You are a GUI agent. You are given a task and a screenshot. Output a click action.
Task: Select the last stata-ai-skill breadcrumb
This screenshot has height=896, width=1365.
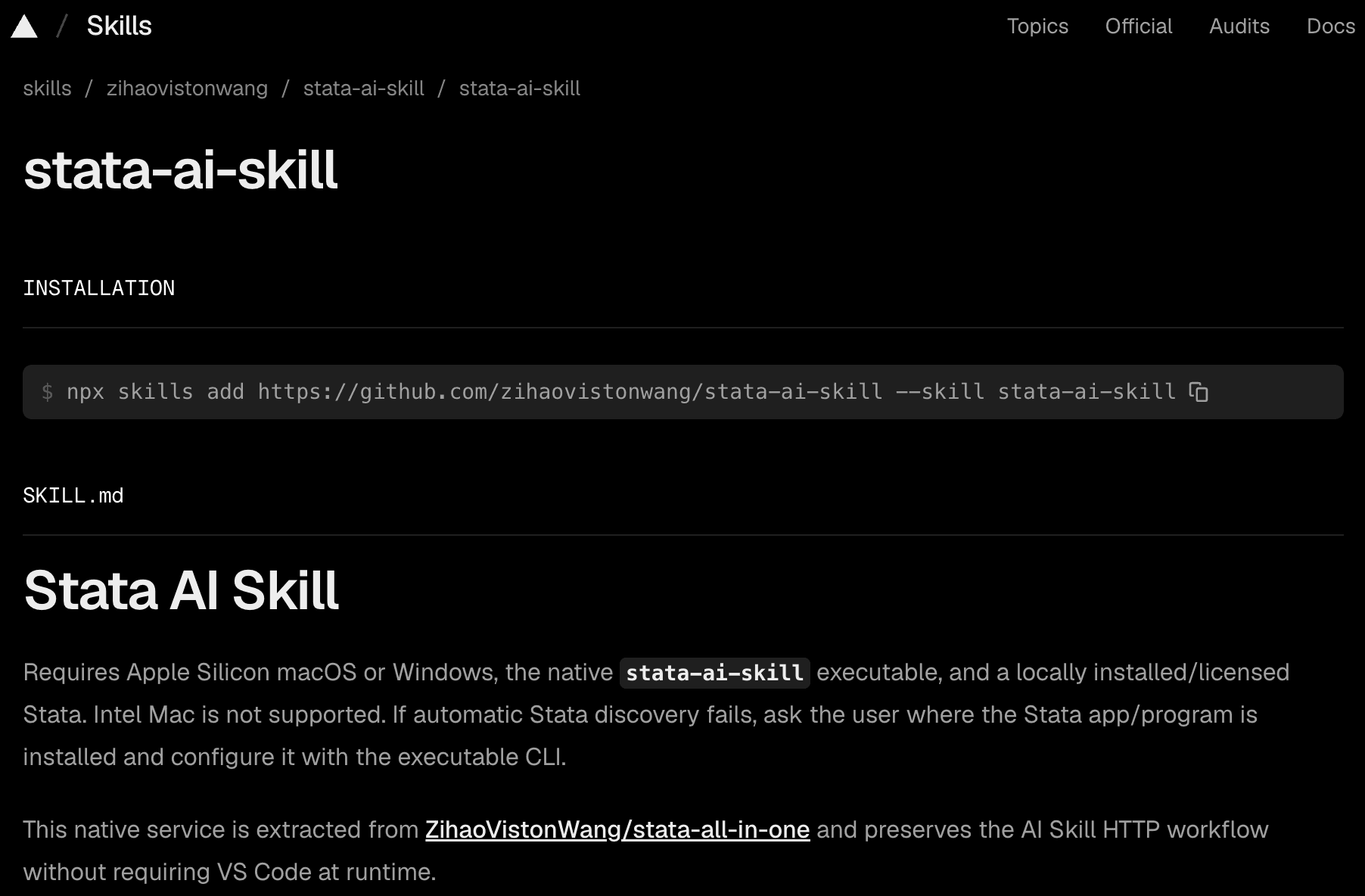point(520,89)
